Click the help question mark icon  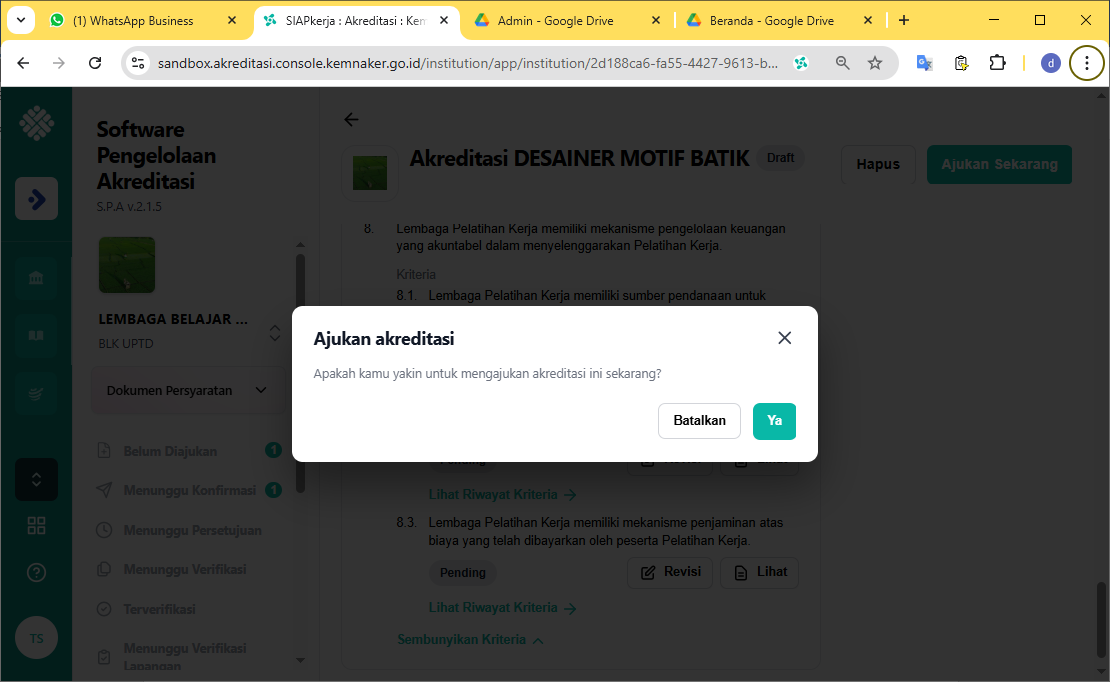tap(36, 573)
